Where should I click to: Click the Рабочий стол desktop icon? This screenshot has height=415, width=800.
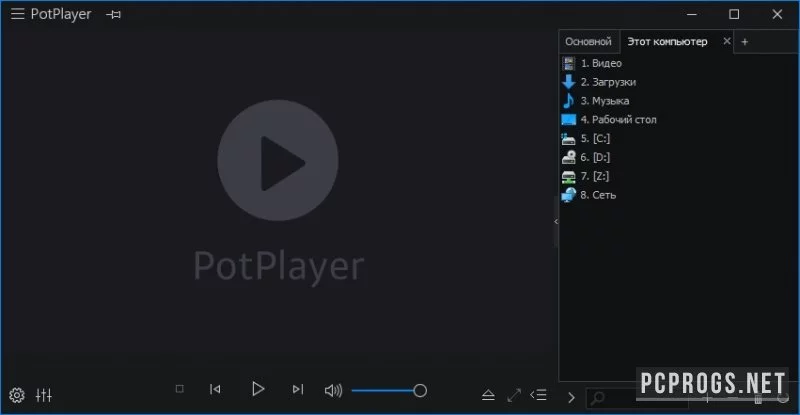pyautogui.click(x=568, y=119)
